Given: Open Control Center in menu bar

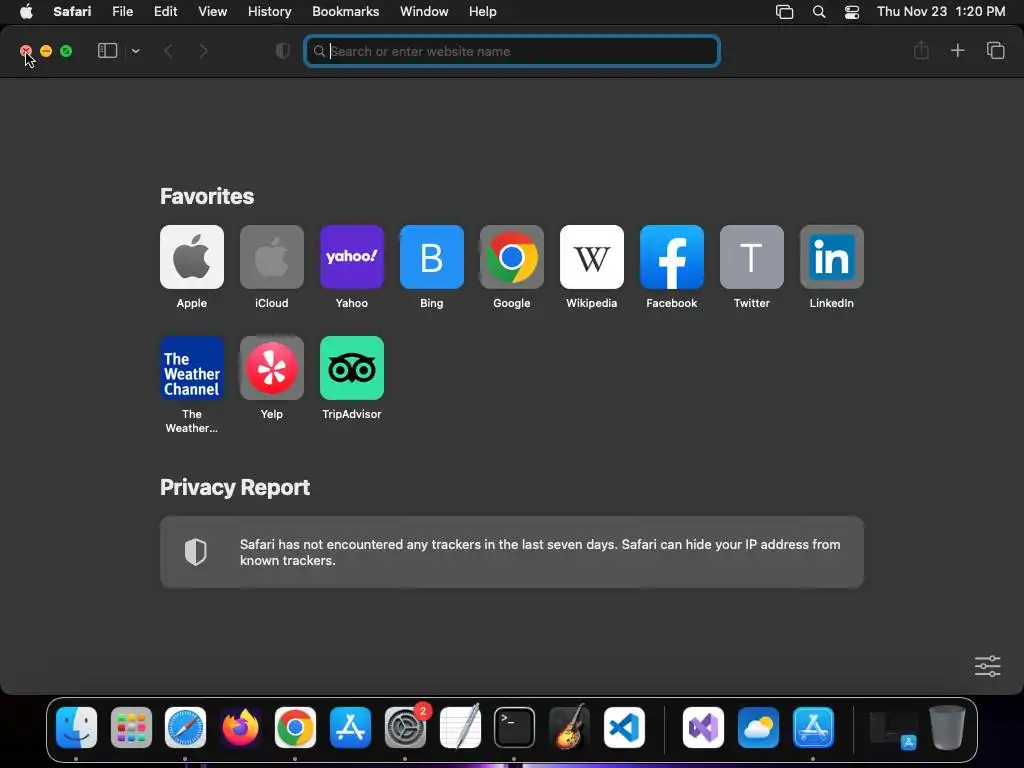Looking at the screenshot, I should [852, 12].
